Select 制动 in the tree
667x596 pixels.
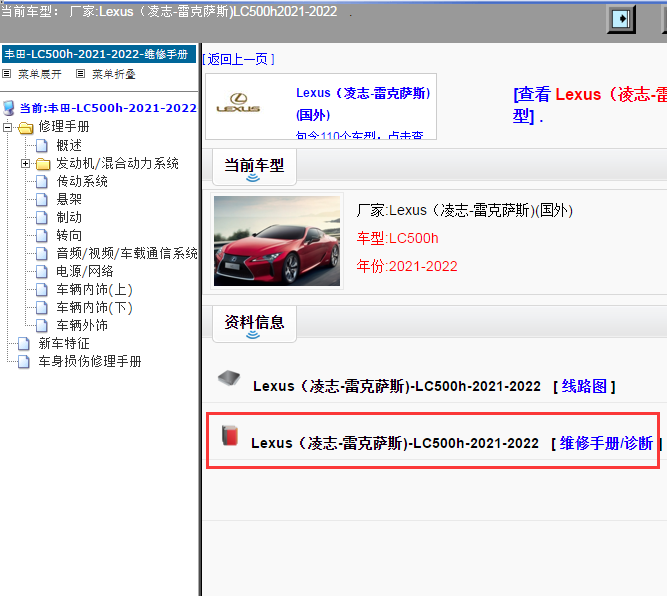(x=69, y=217)
